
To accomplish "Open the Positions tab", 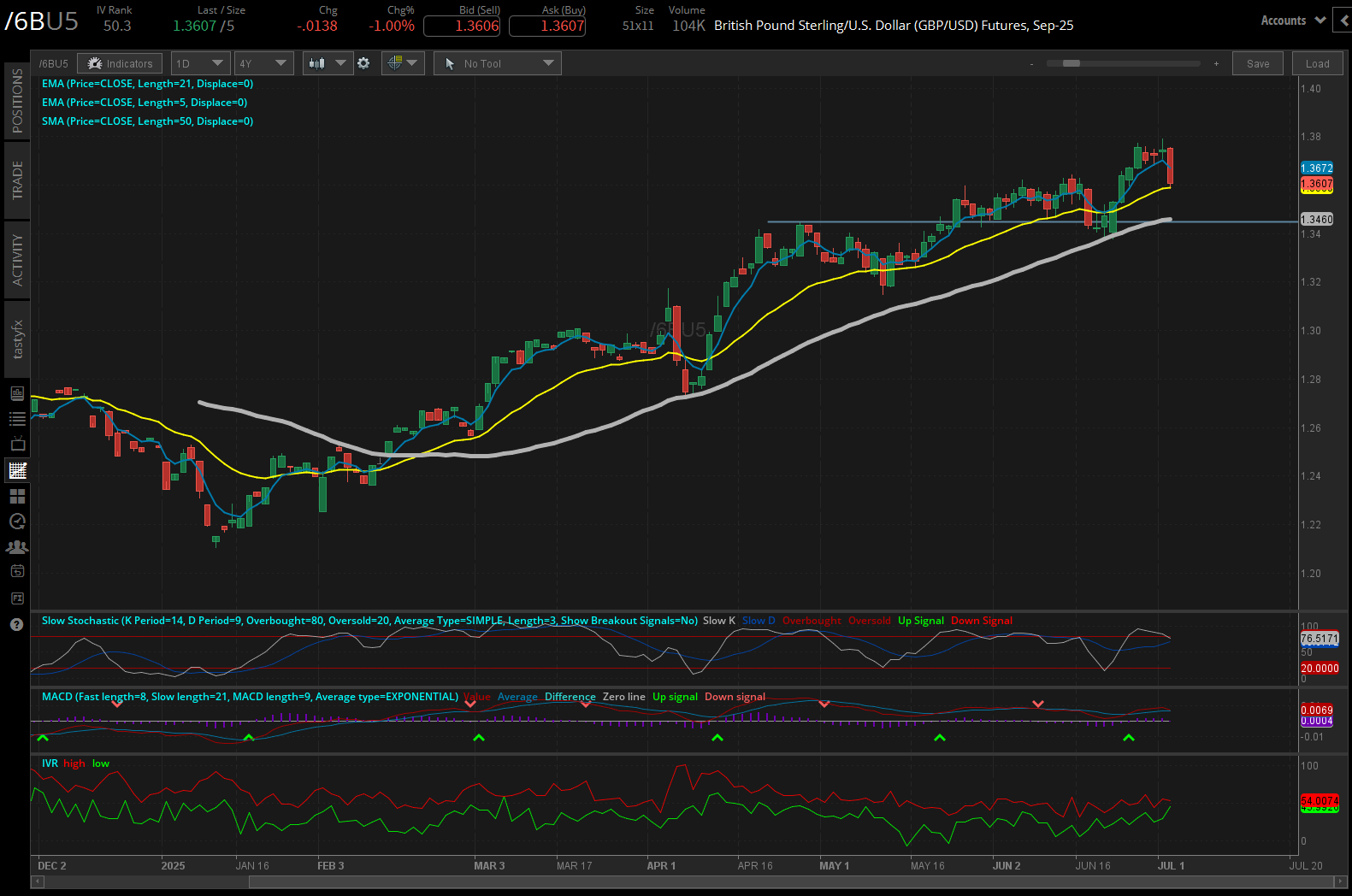I will tap(17, 101).
